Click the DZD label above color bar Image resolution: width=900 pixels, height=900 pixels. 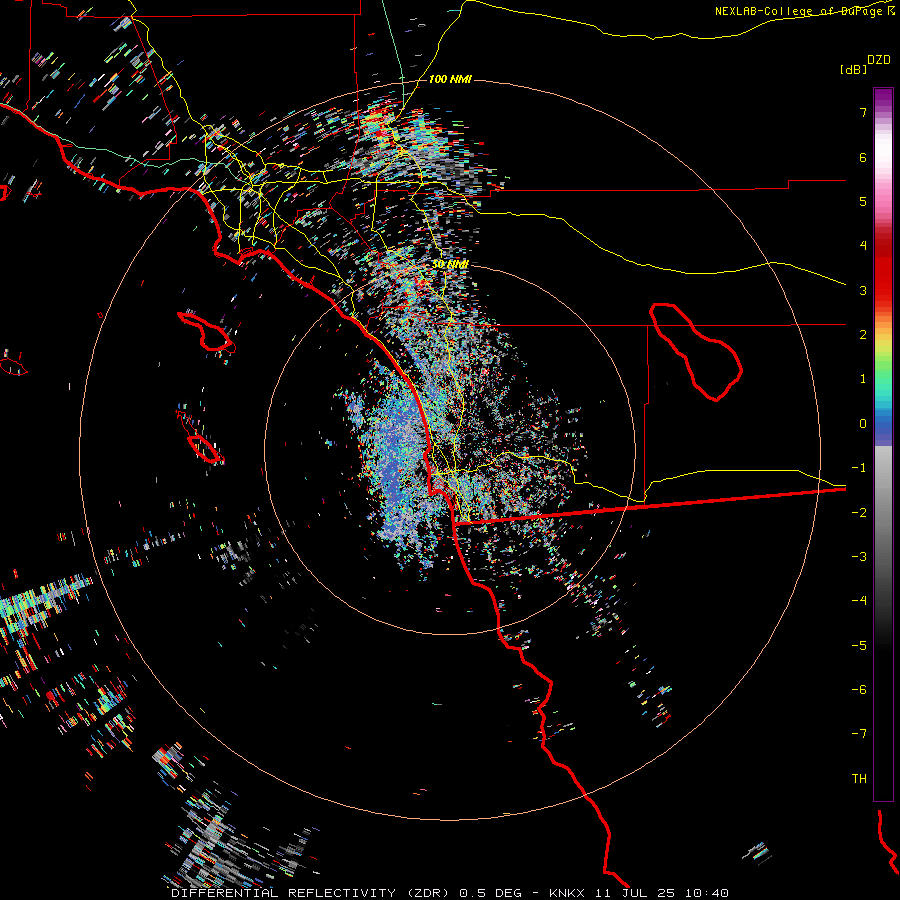pyautogui.click(x=879, y=60)
